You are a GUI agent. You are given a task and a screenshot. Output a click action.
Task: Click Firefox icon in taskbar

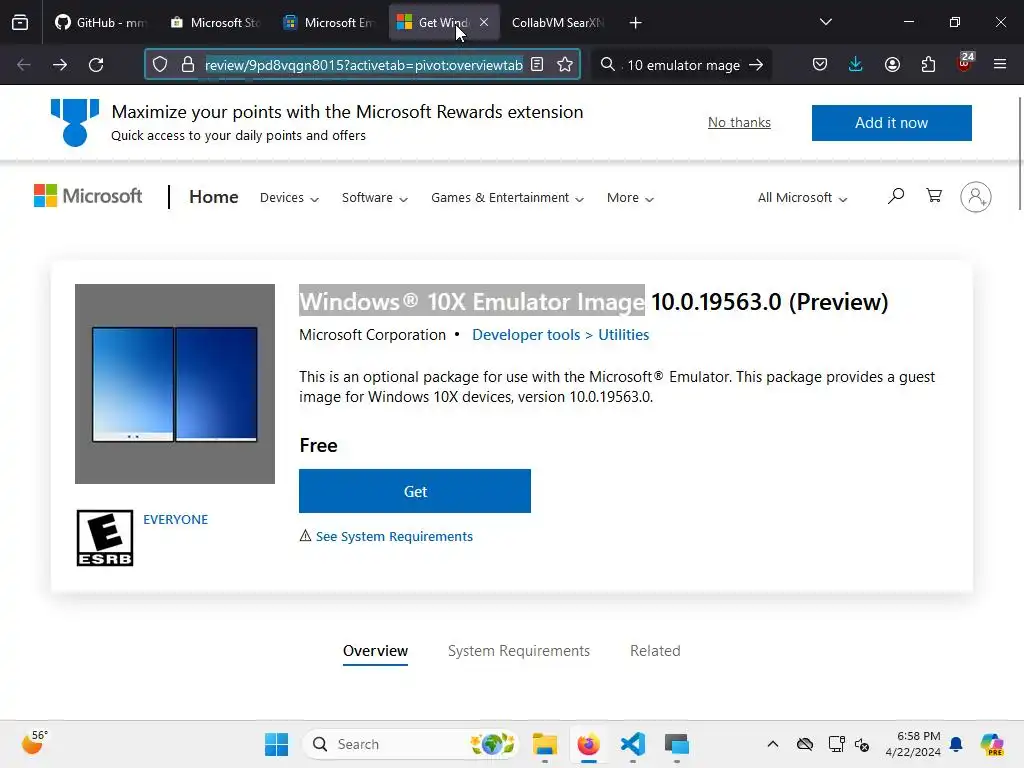point(588,744)
